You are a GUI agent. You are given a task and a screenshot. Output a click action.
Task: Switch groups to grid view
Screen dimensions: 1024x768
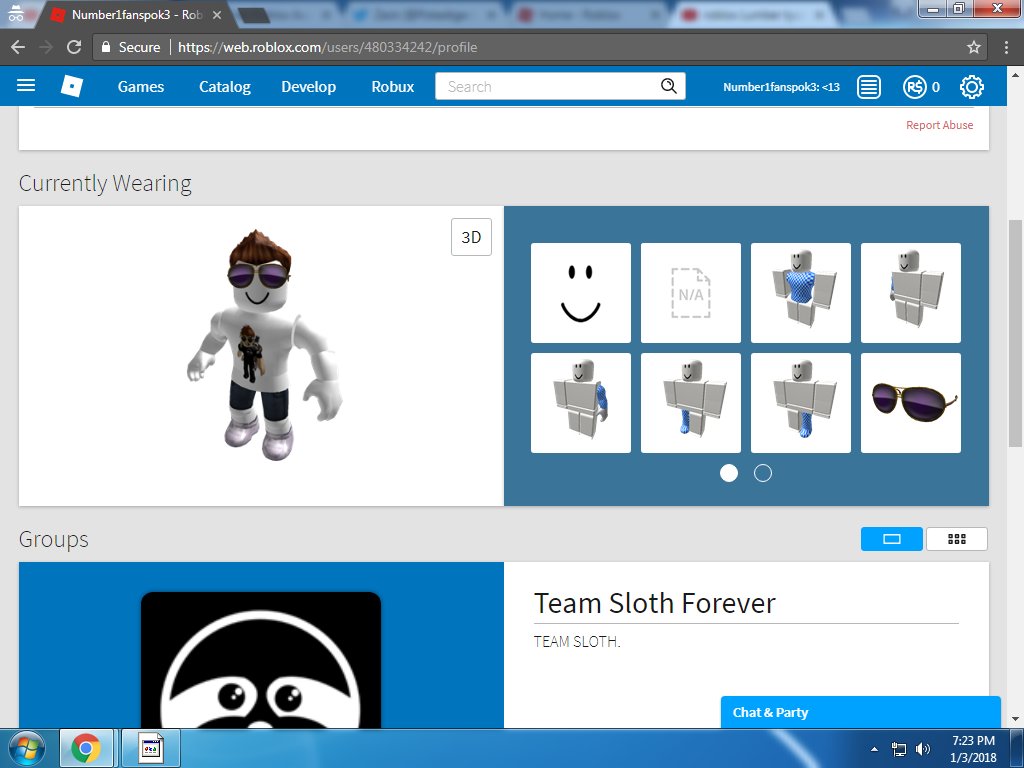957,539
